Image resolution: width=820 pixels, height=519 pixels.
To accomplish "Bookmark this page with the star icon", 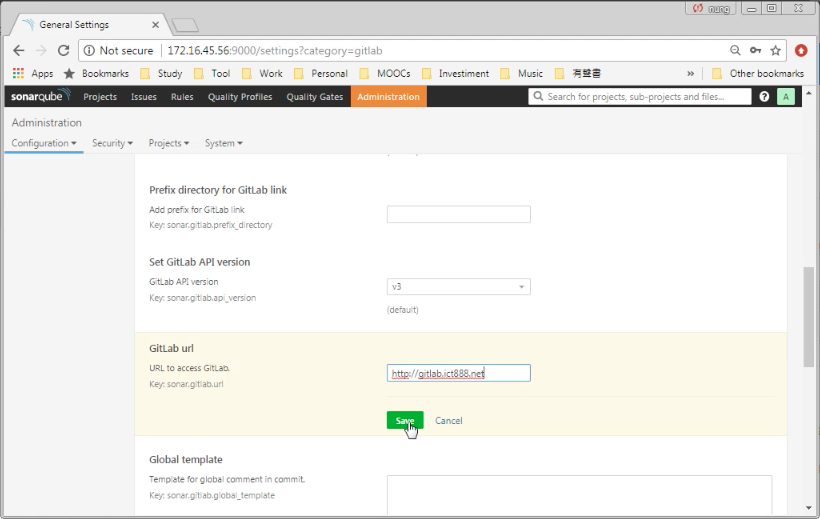I will (776, 50).
